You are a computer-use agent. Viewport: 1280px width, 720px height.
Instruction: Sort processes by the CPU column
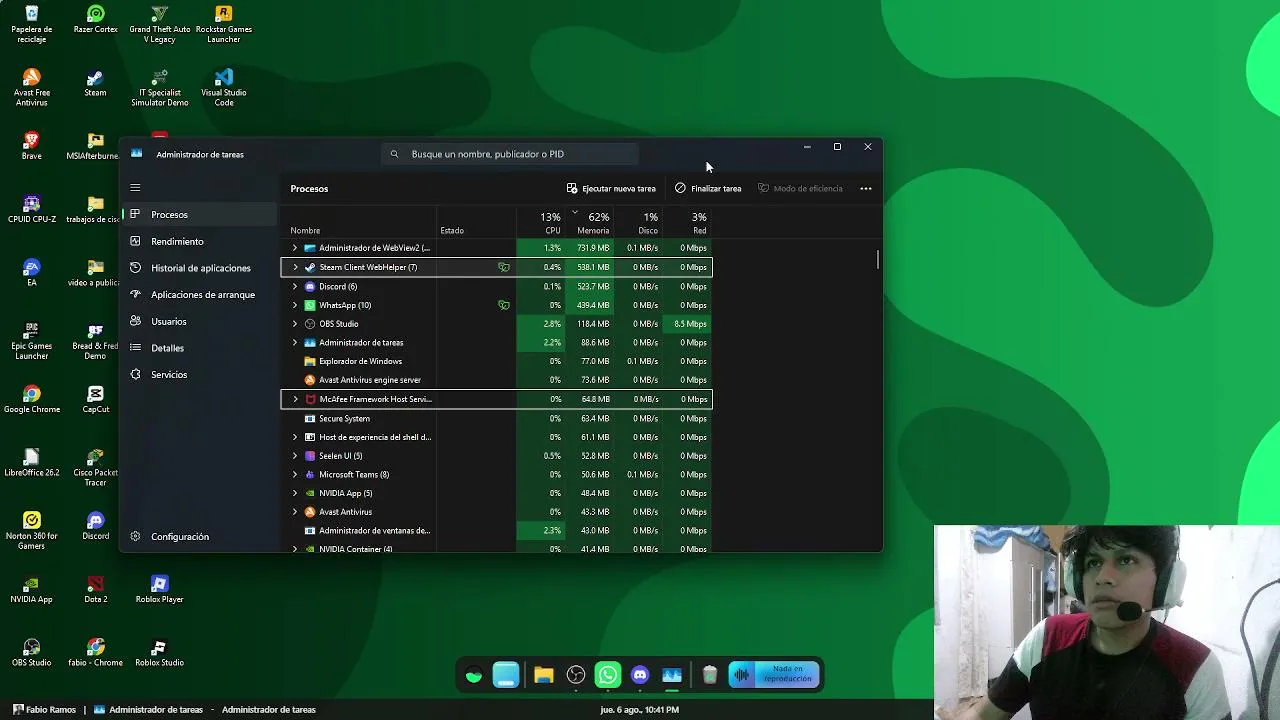click(541, 223)
